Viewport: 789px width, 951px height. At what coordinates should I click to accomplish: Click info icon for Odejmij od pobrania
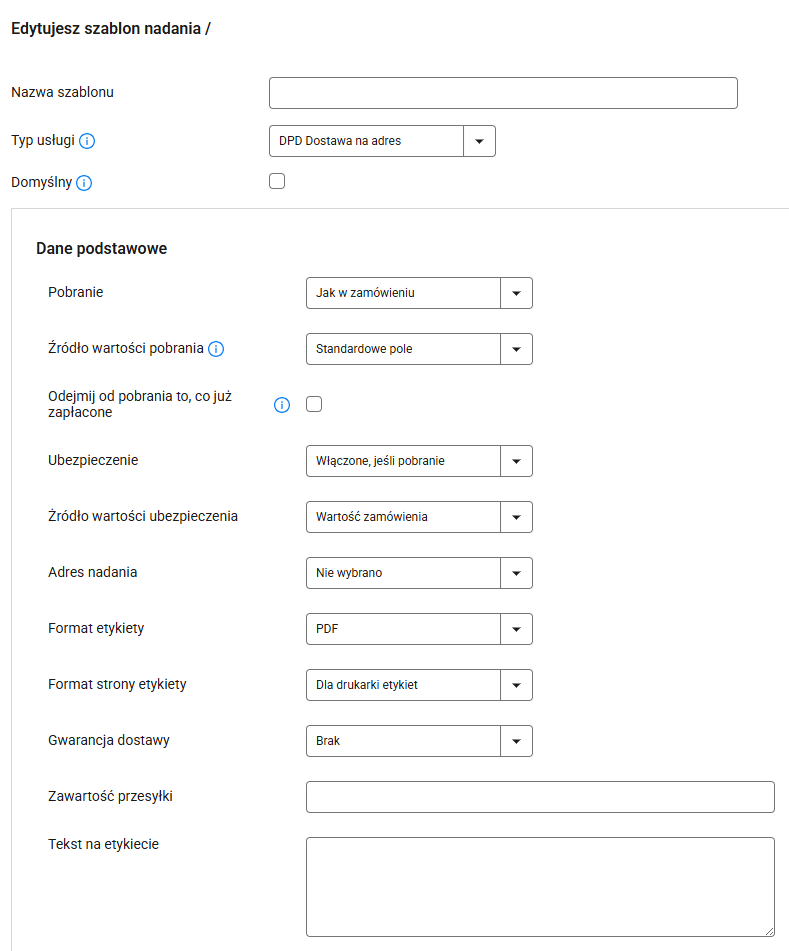click(x=282, y=405)
